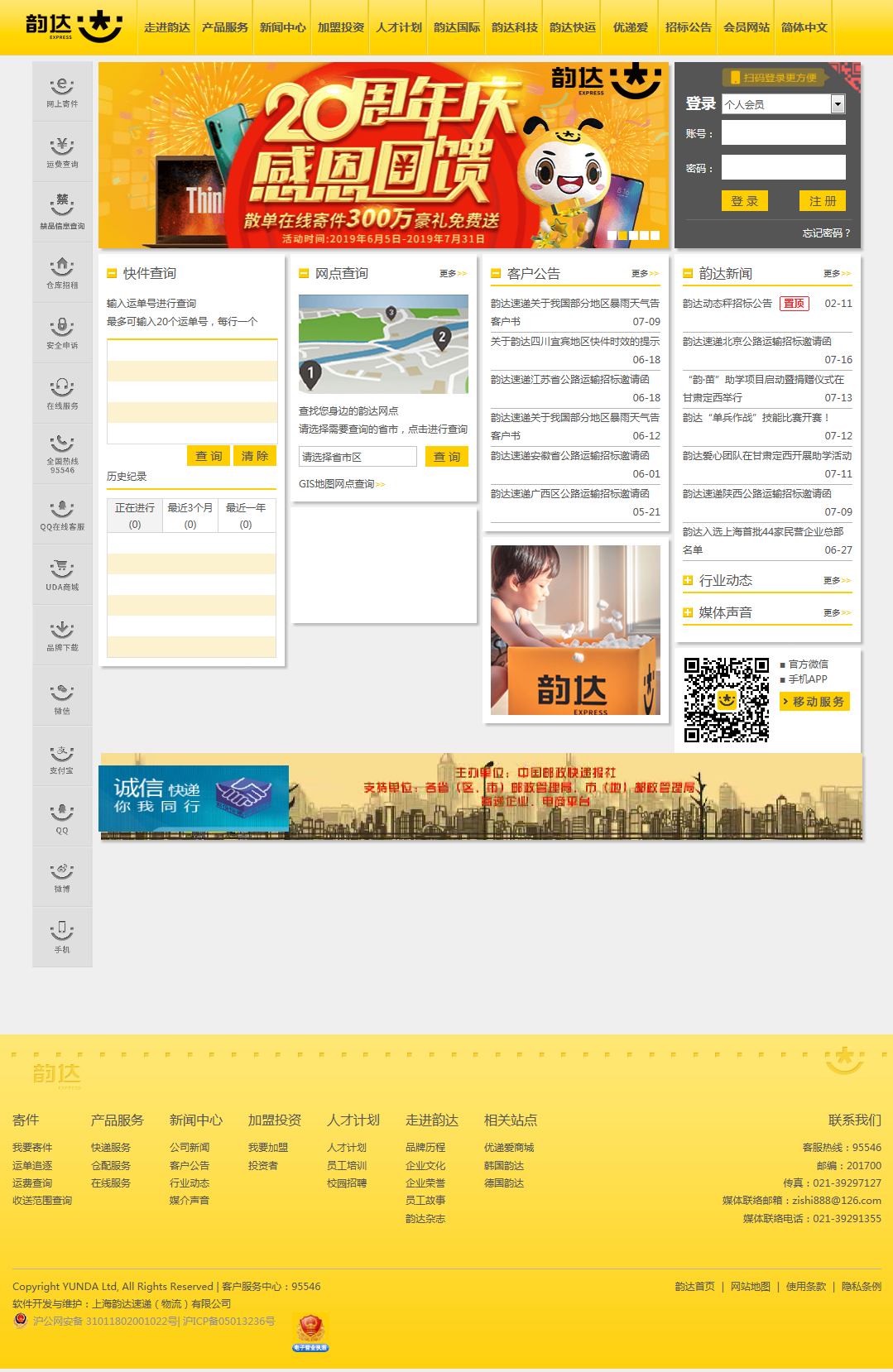Click the plain QQ sidebar icon
Viewport: 893px width, 1372px height.
pyautogui.click(x=62, y=817)
